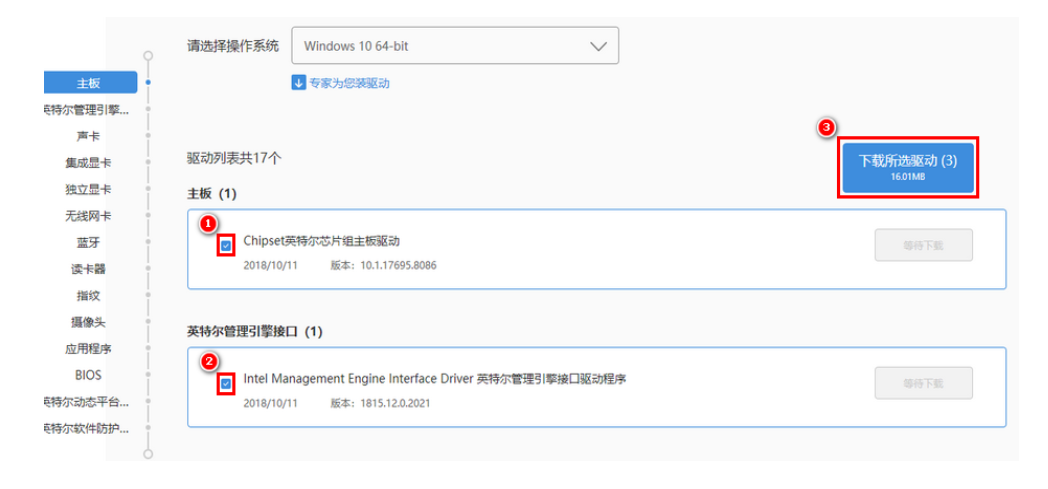Select BIOS in the sidebar

pos(88,375)
